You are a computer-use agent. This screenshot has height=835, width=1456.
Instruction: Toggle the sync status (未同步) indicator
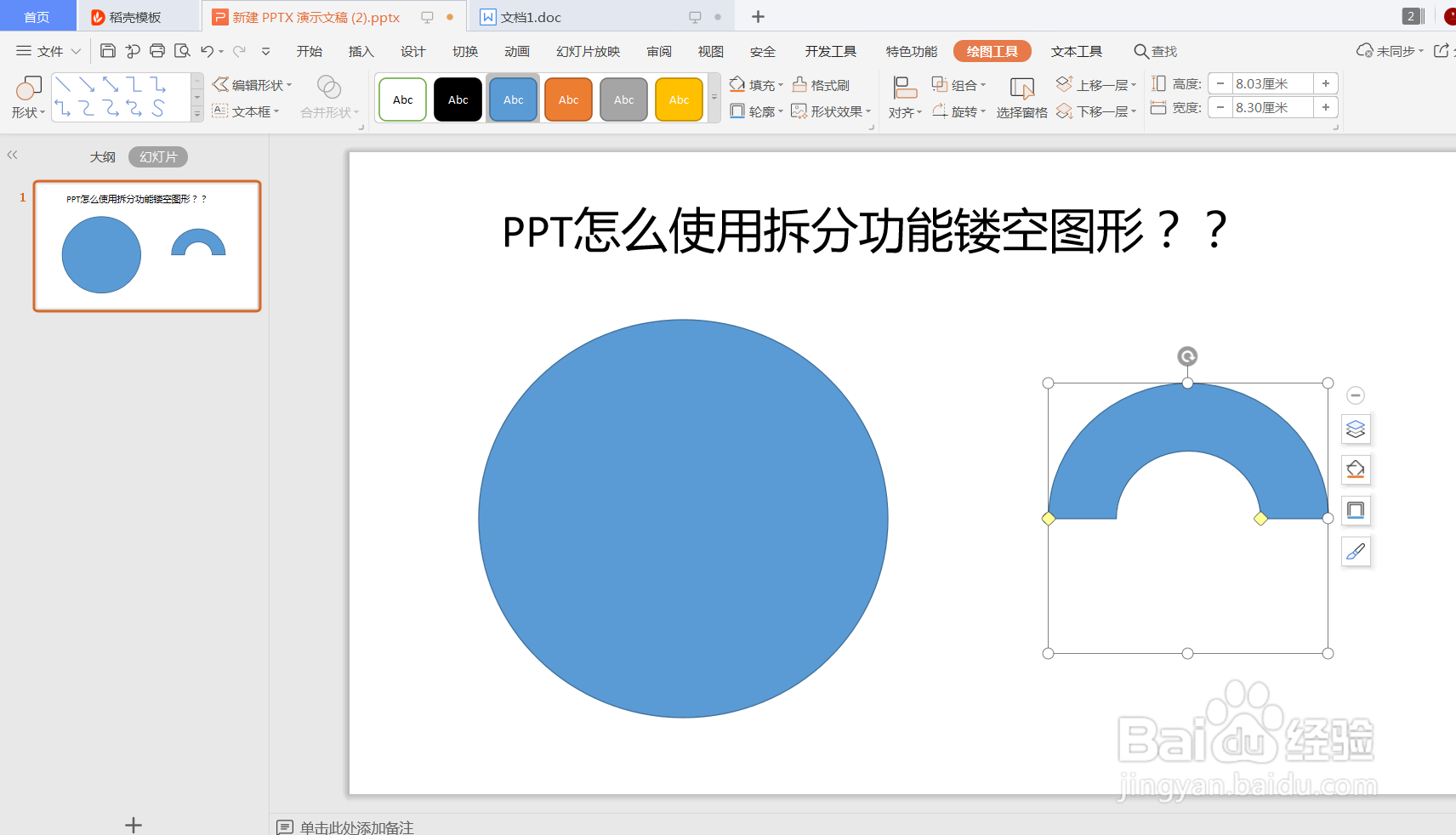[x=1393, y=50]
